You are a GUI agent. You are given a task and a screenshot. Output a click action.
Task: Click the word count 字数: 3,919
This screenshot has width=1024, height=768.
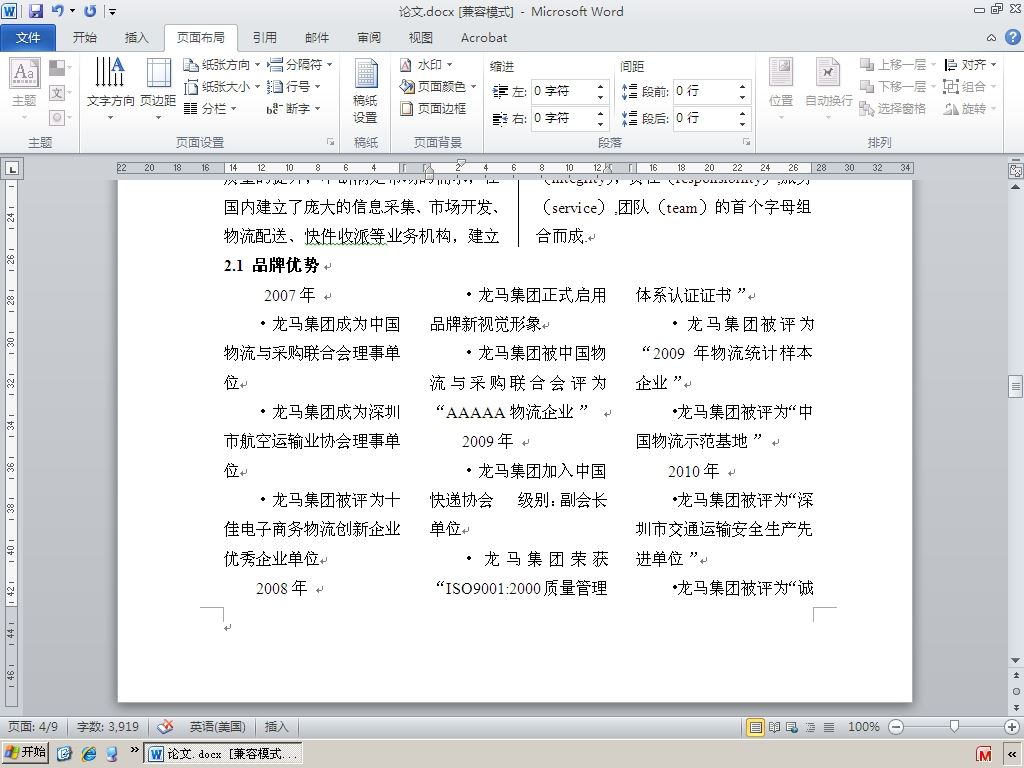click(x=108, y=727)
